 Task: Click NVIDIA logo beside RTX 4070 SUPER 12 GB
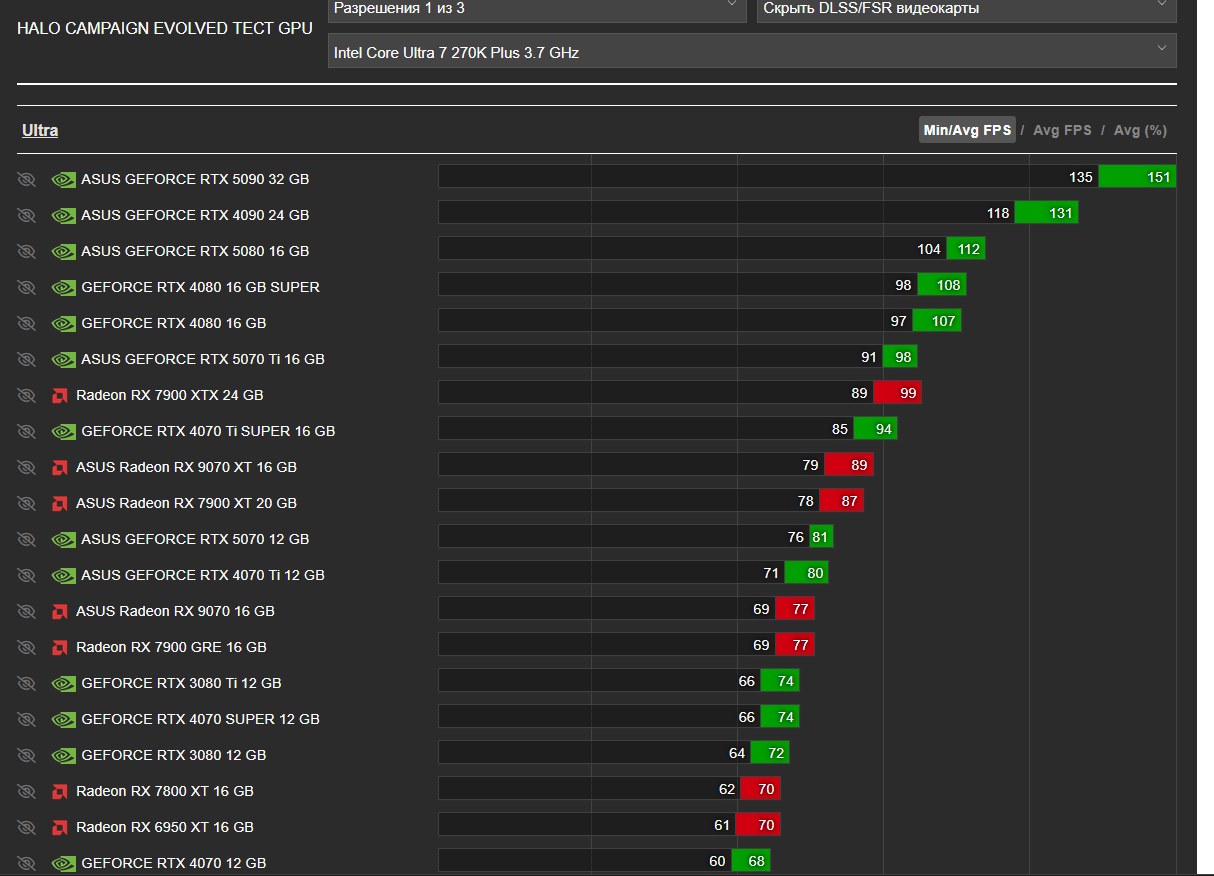pyautogui.click(x=63, y=720)
